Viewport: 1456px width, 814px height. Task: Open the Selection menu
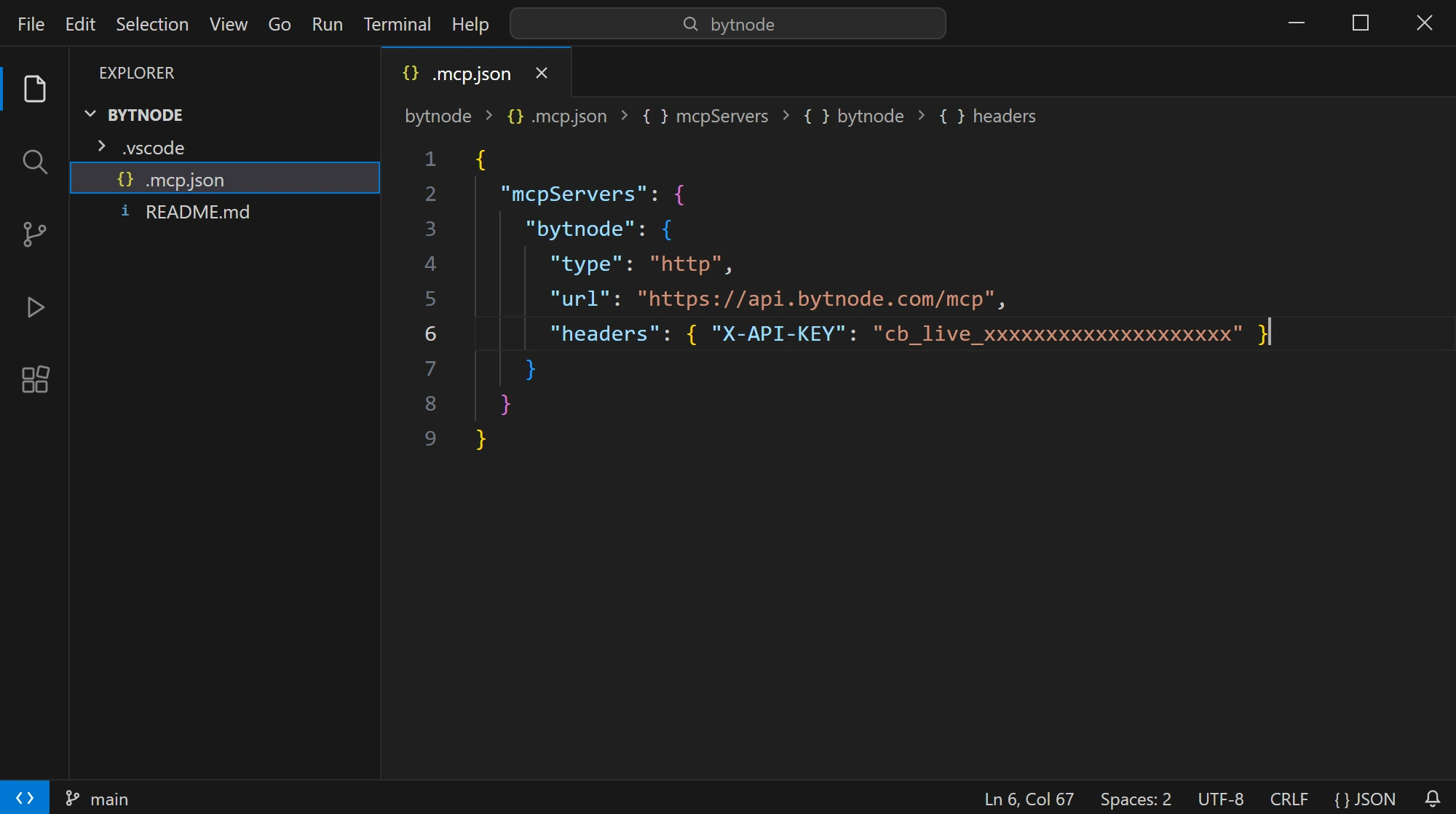pos(152,24)
